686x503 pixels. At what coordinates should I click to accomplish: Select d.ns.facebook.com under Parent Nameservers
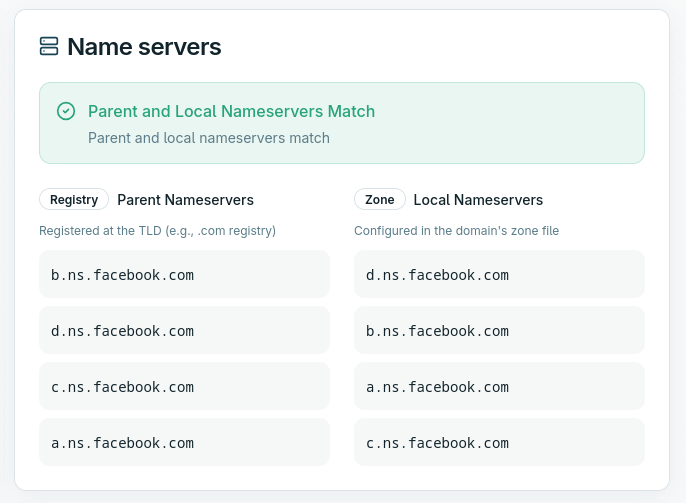[122, 330]
